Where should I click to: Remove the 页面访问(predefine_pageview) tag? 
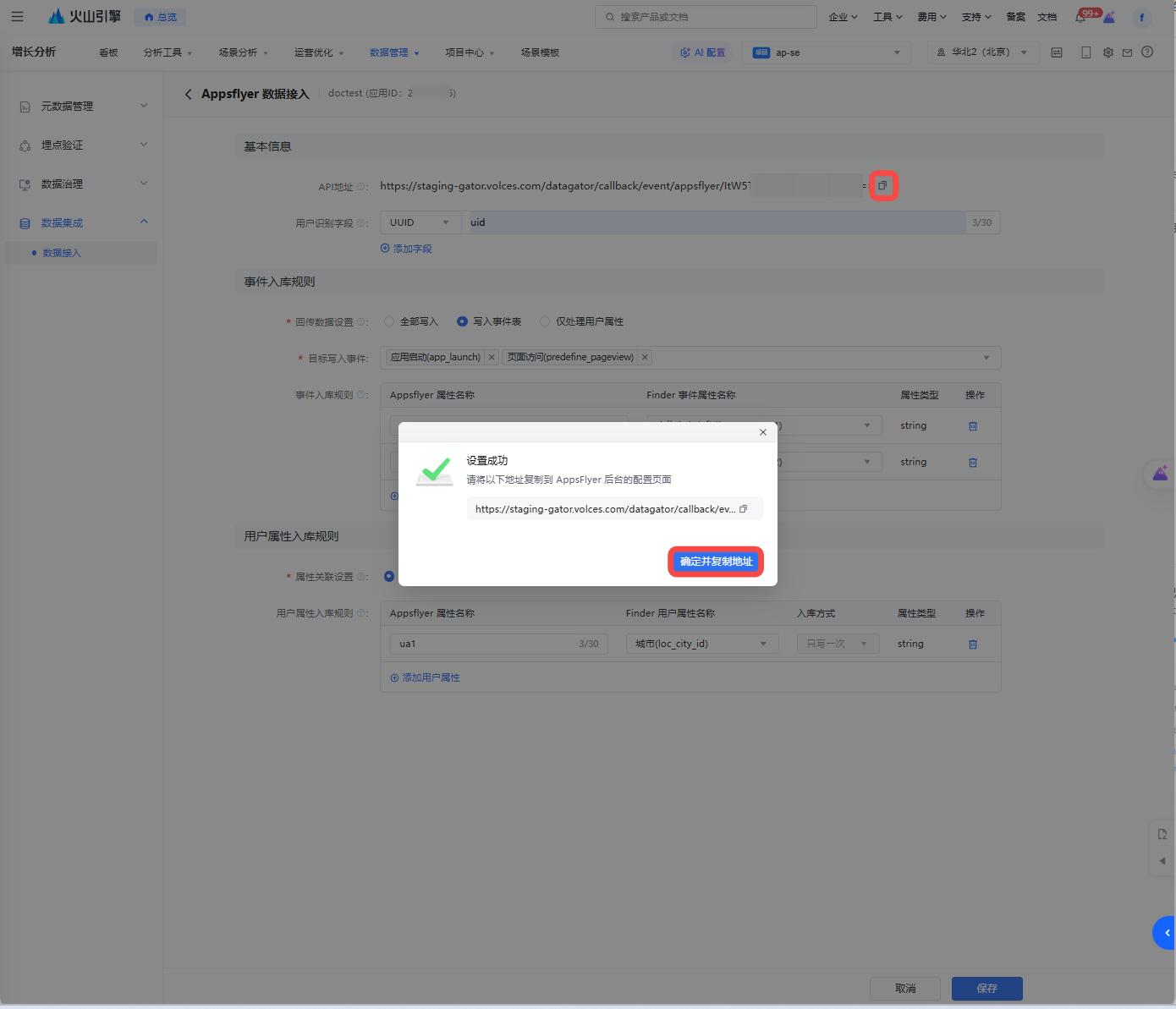(645, 358)
